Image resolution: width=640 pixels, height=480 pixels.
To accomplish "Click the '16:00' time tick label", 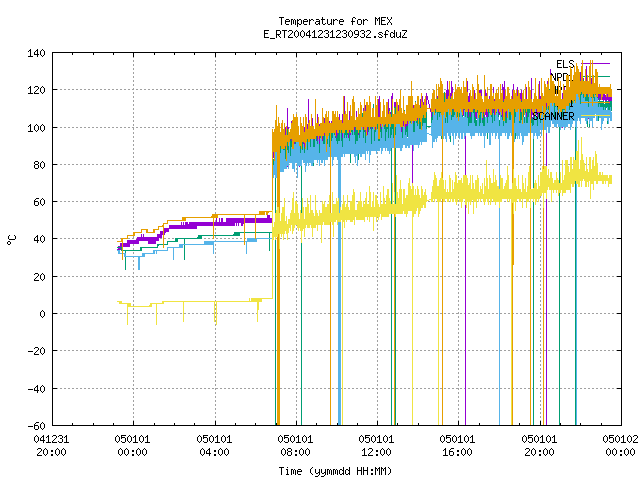I will [x=457, y=452].
